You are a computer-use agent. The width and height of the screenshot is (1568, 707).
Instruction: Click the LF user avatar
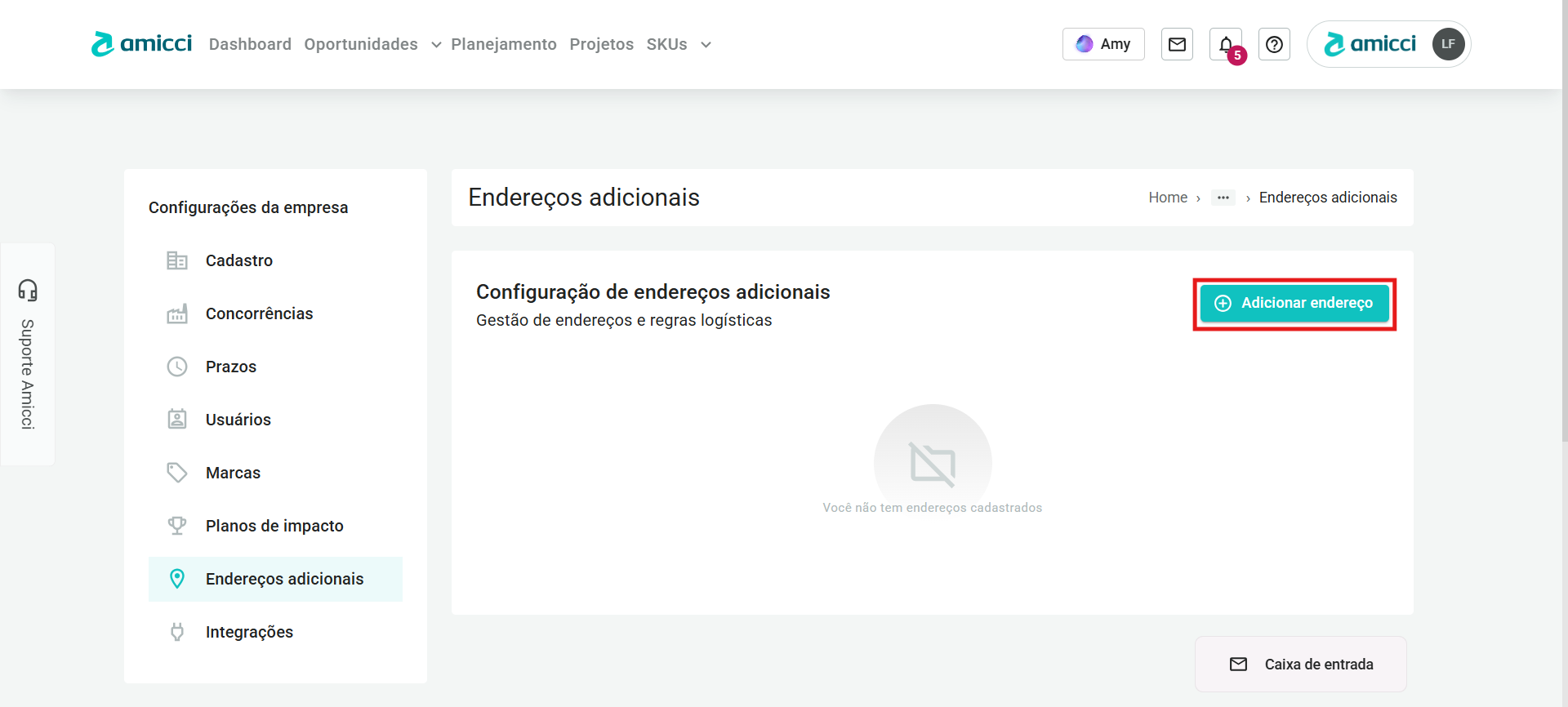(x=1448, y=44)
